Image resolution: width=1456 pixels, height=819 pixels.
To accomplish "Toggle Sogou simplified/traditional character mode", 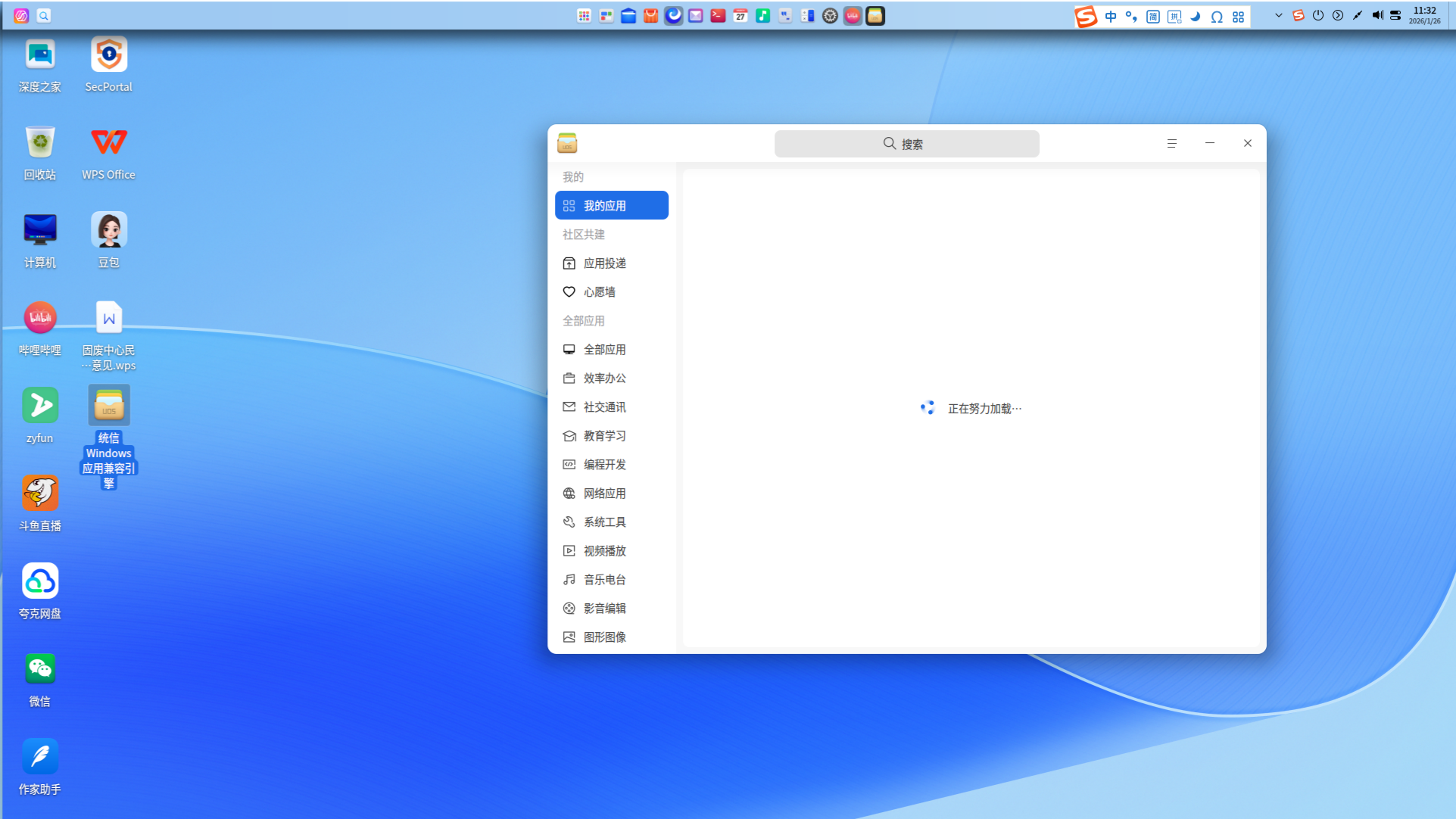I will (x=1152, y=17).
